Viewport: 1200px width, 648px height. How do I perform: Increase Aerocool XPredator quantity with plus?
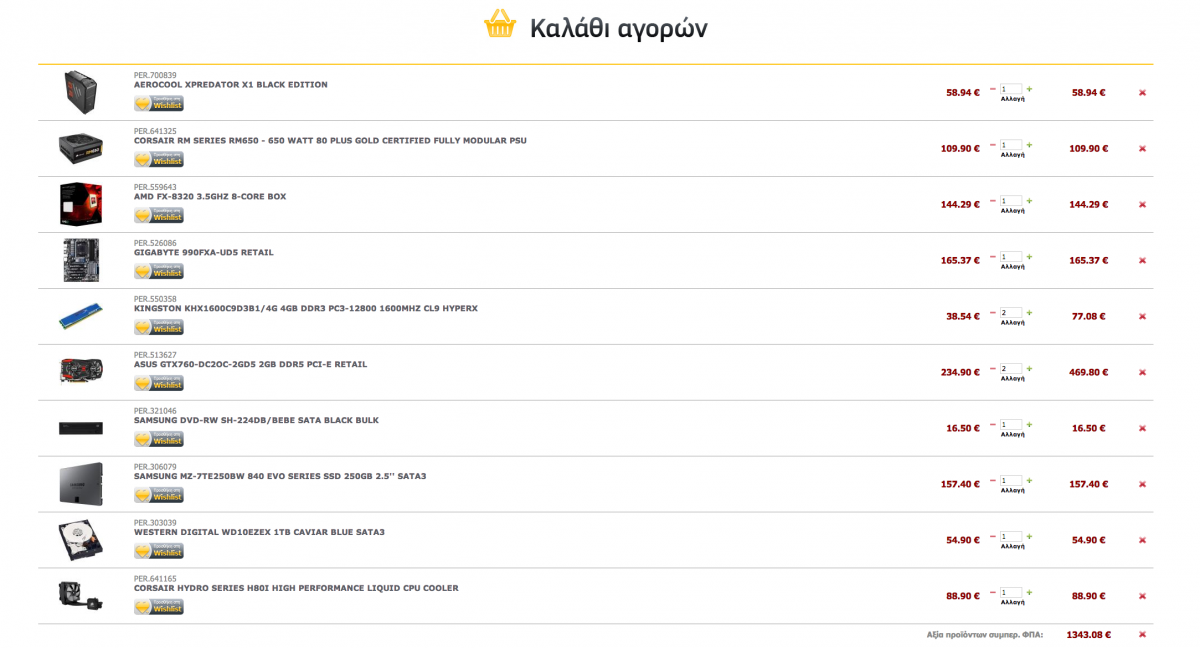pyautogui.click(x=1029, y=89)
